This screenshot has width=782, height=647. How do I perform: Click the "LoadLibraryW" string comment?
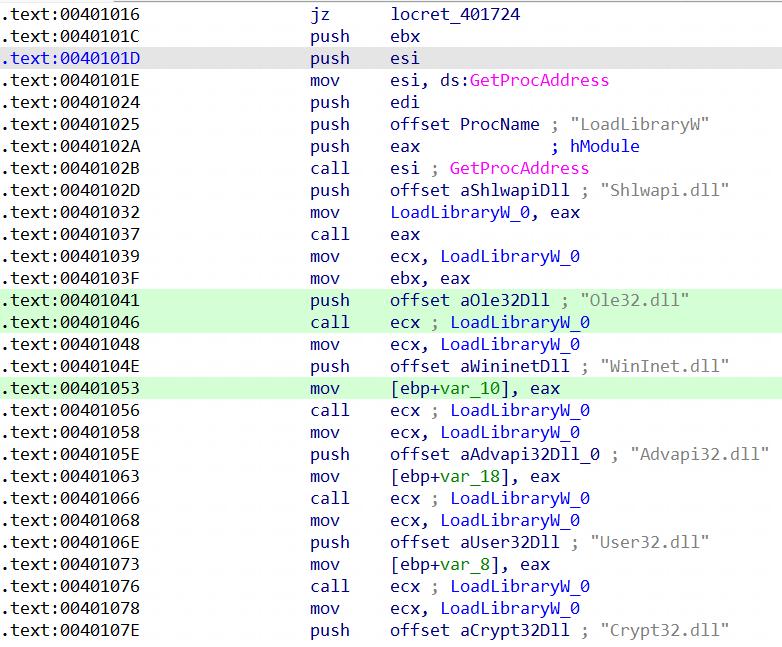[x=640, y=125]
